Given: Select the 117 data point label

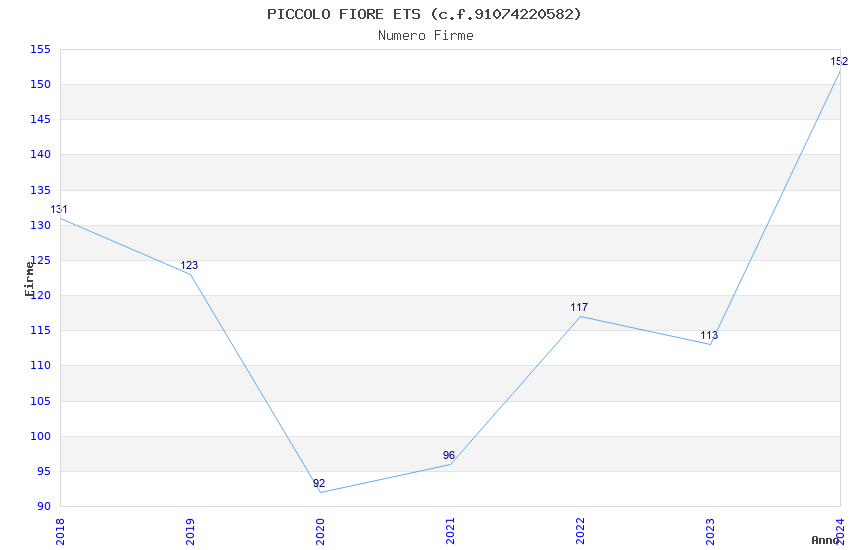Looking at the screenshot, I should (579, 308).
